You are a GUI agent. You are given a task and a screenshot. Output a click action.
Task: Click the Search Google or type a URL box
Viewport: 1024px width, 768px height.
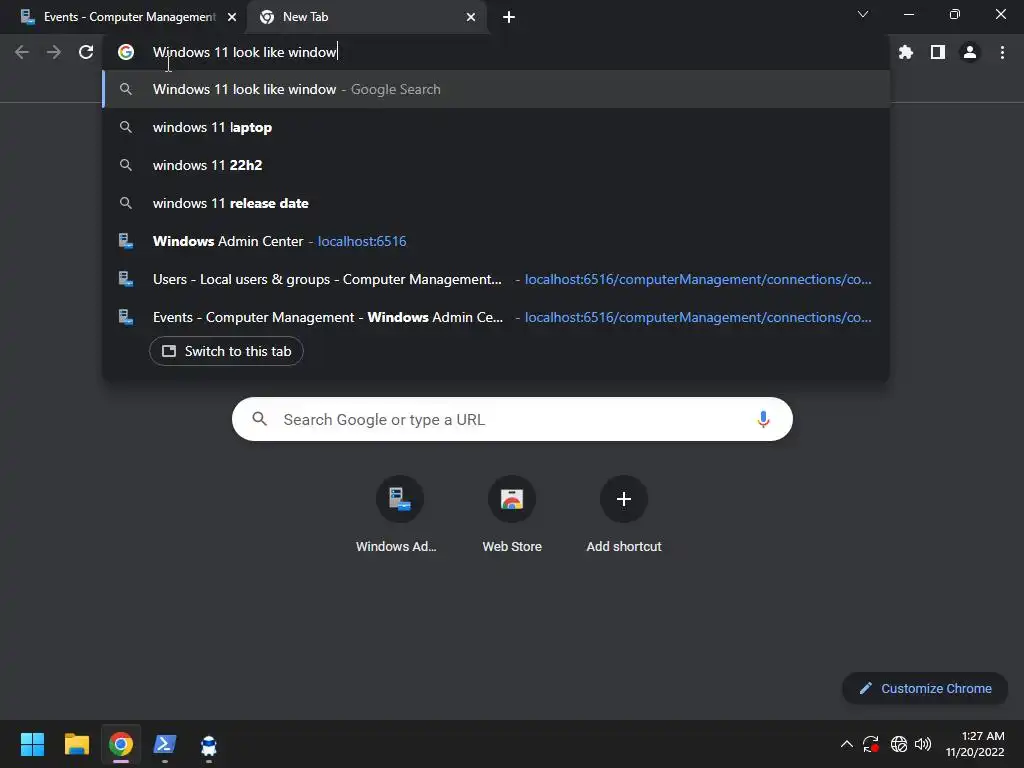[x=512, y=419]
